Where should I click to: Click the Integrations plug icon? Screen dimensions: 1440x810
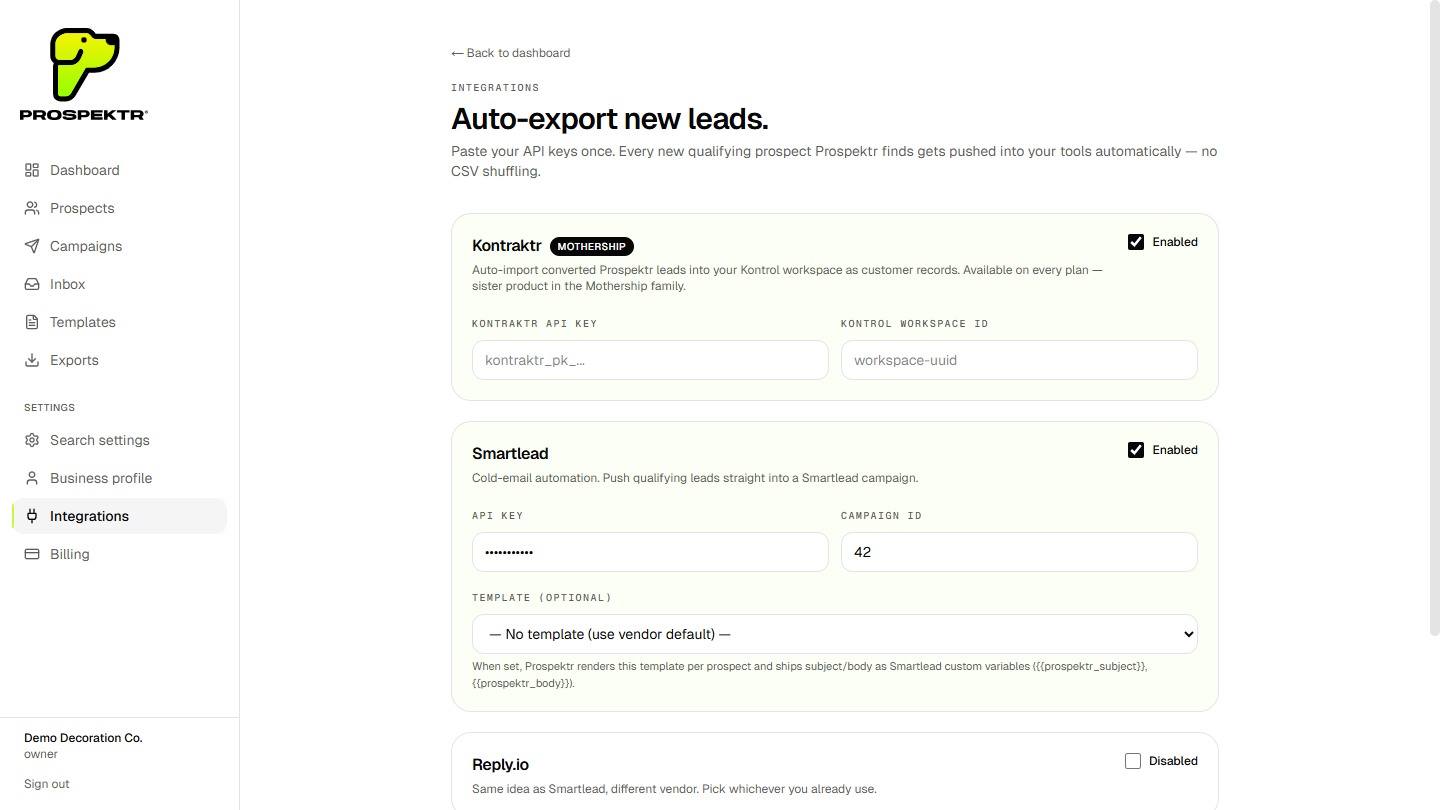point(32,516)
